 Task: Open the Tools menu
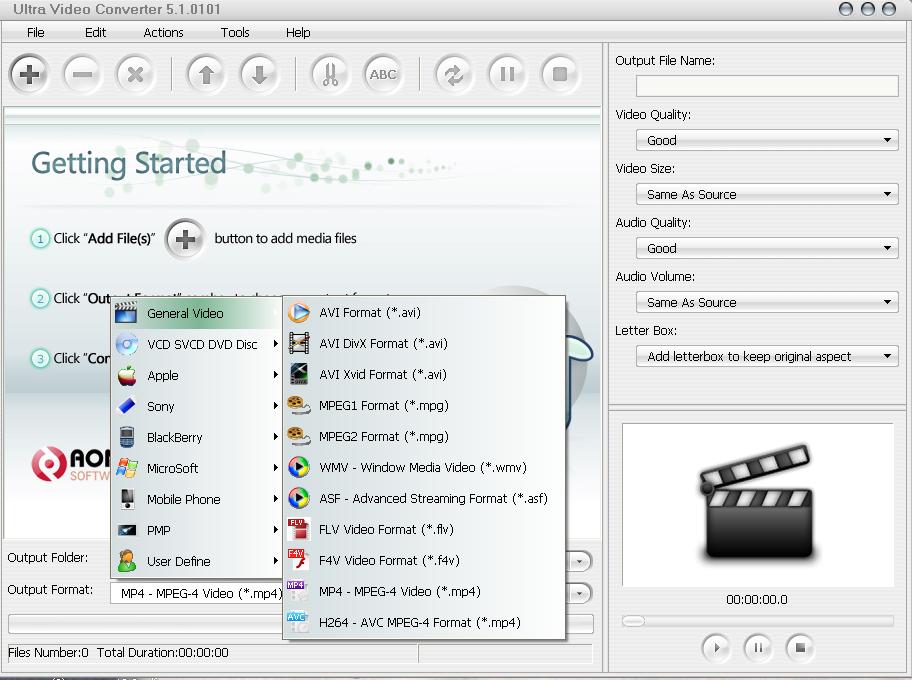point(235,33)
